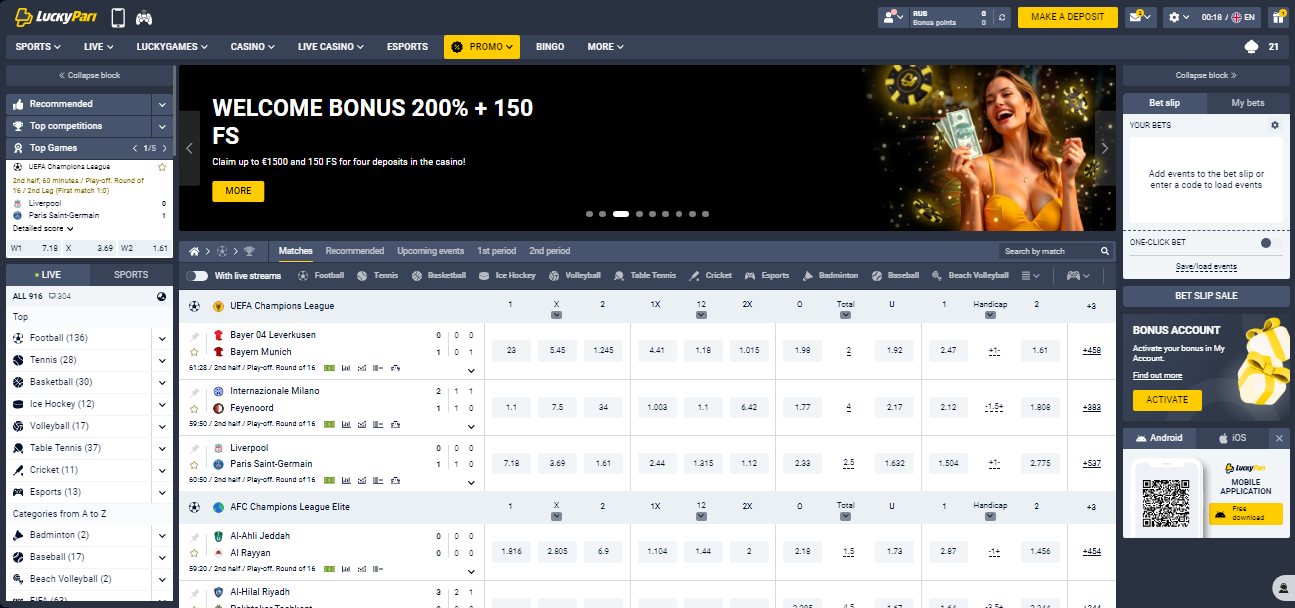Screen dimensions: 1295x608
Task: Click the spade icon beside 21
Action: click(x=1250, y=47)
